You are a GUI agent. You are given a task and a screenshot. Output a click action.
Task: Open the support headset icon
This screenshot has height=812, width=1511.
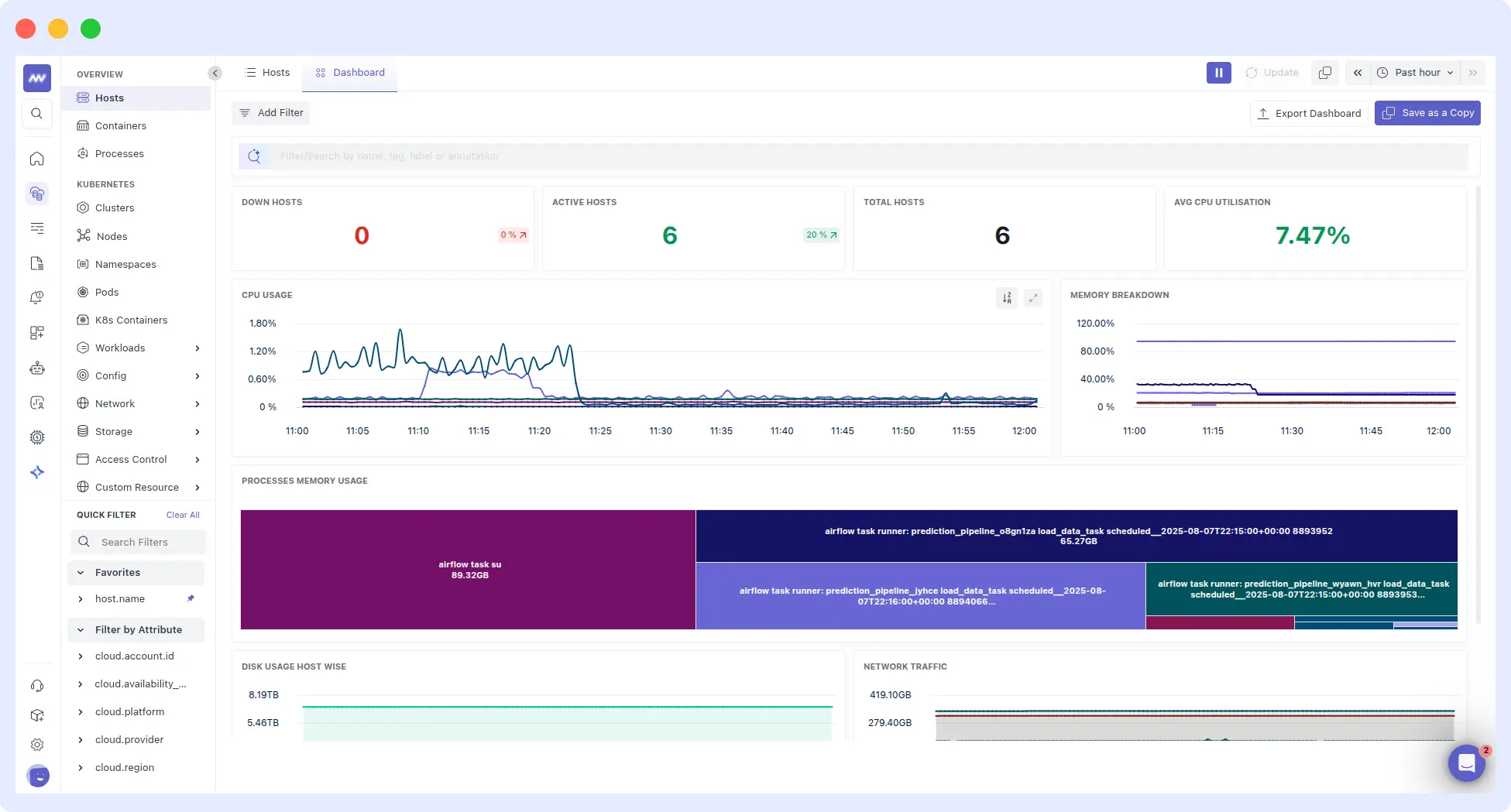coord(37,686)
